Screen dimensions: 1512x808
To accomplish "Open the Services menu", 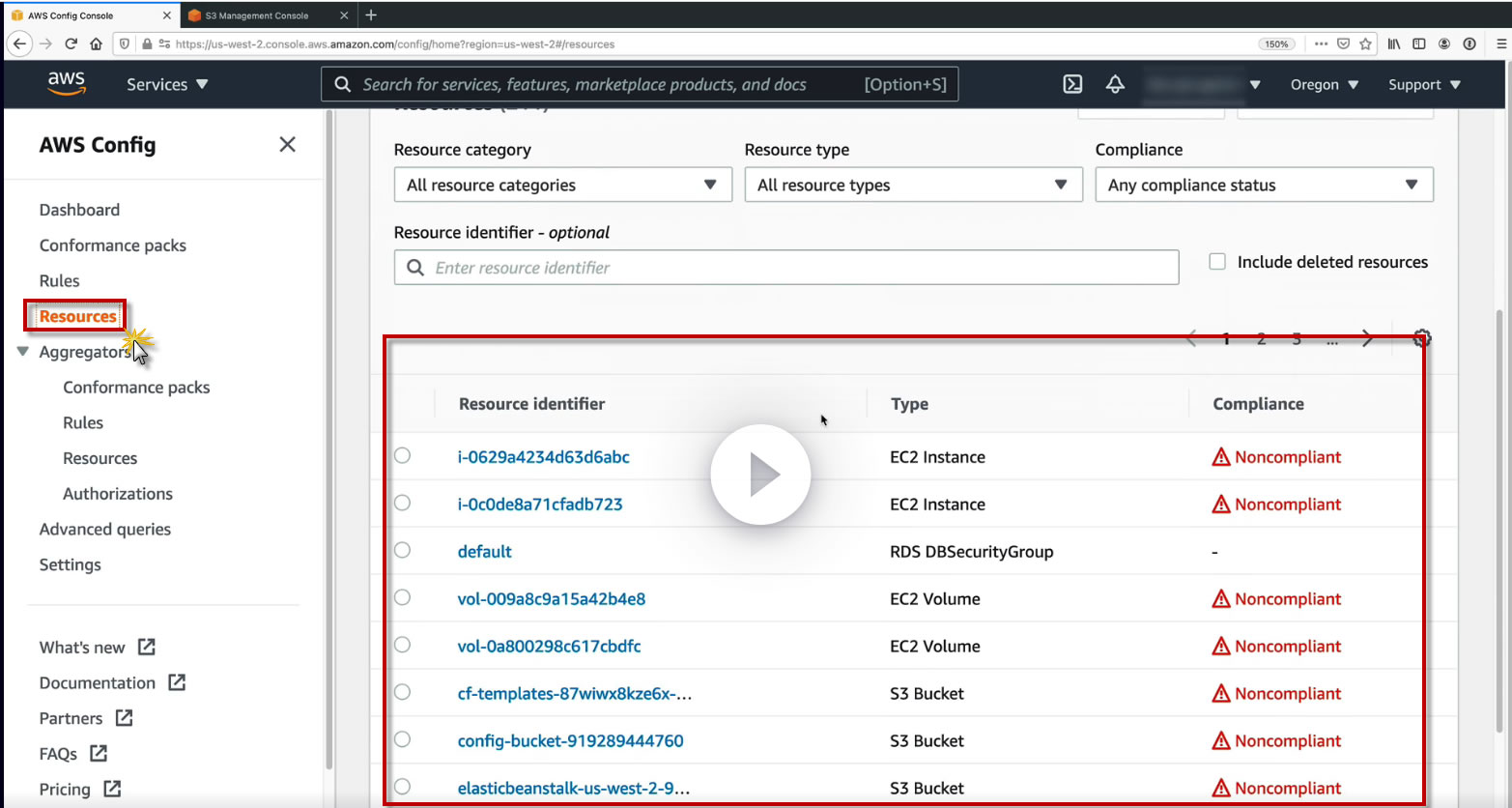I will (167, 84).
